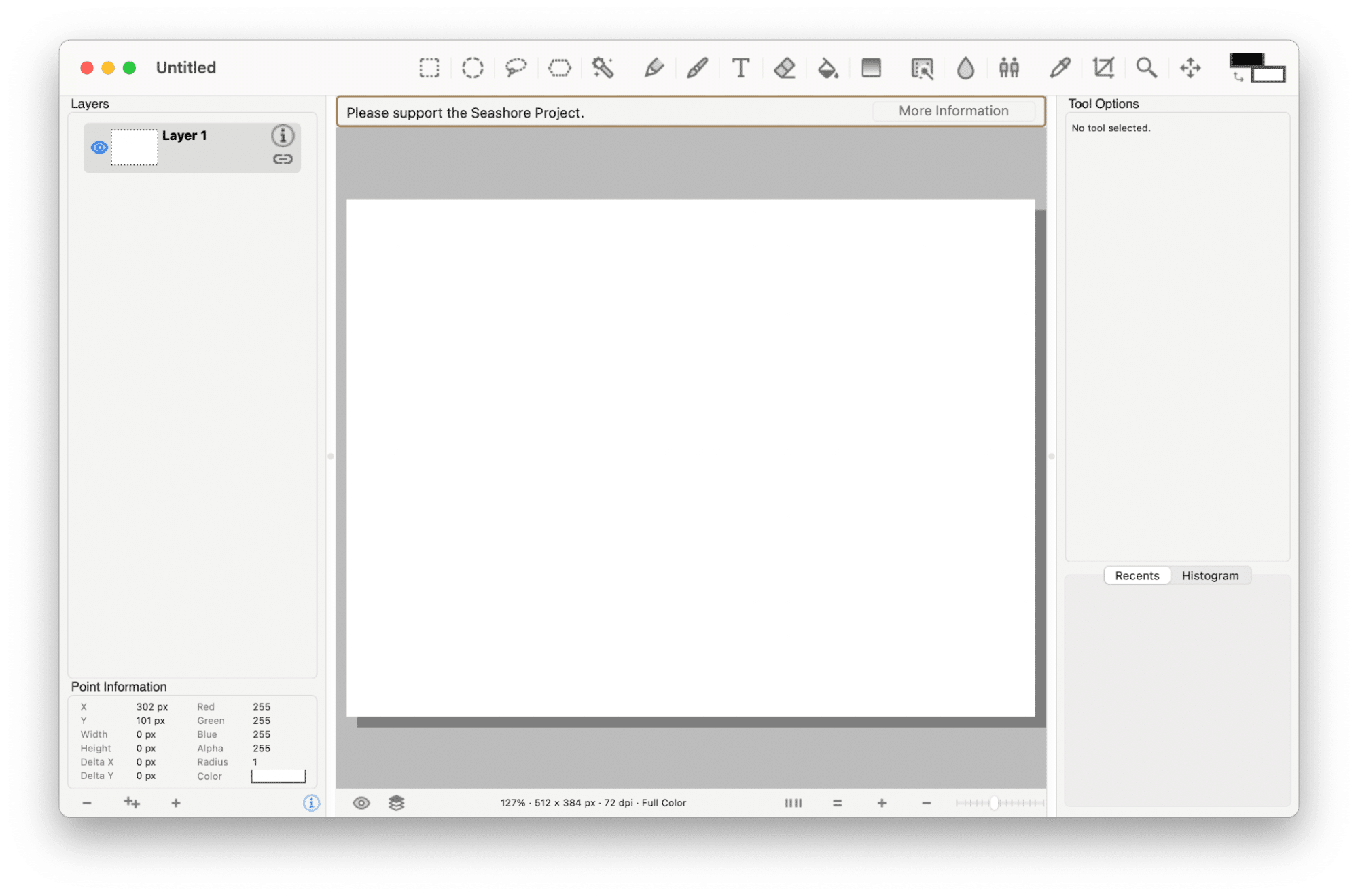Activate the Eraser tool
The image size is (1358, 896).
[784, 68]
